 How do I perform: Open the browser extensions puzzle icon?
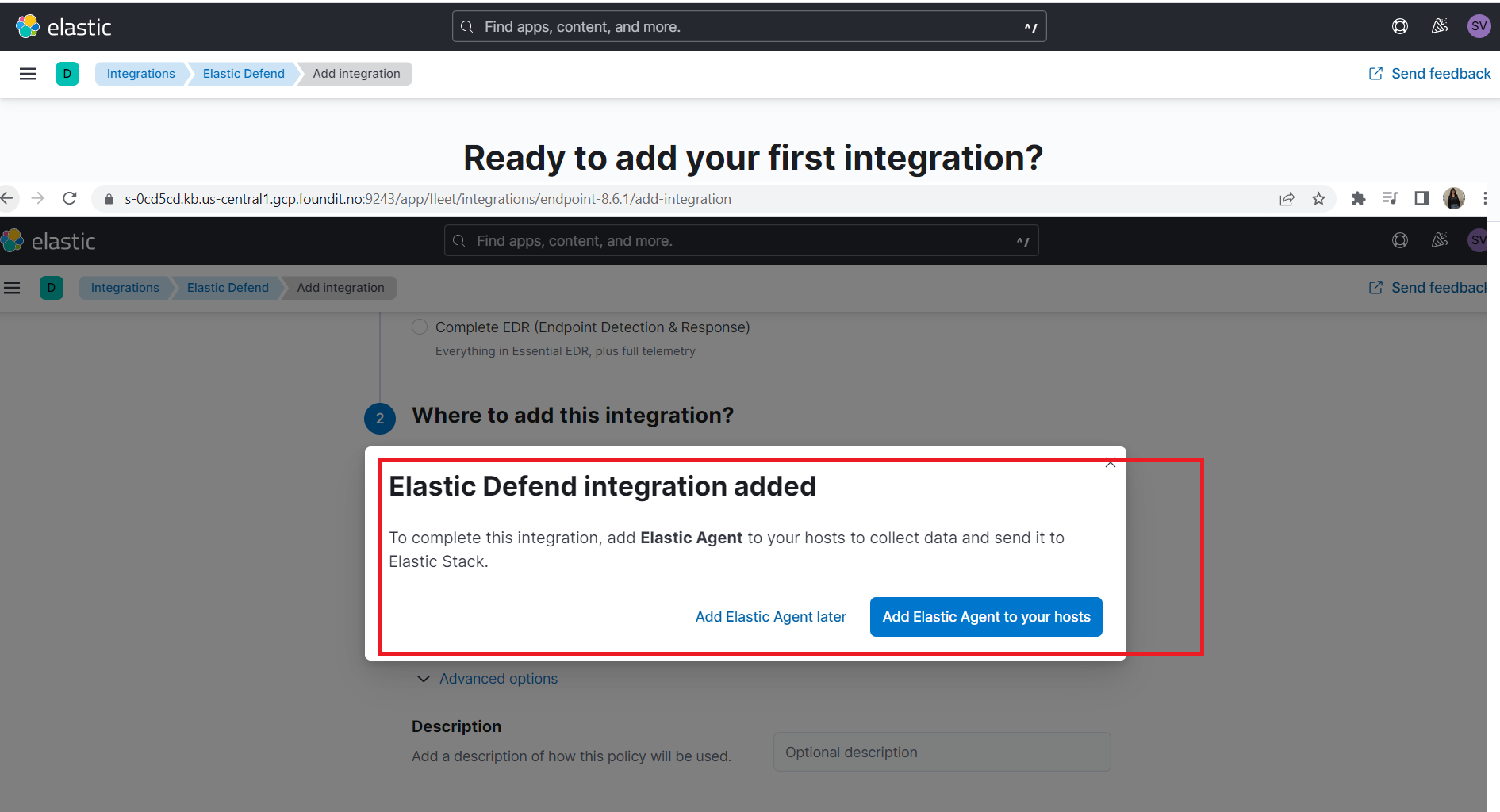pos(1358,199)
